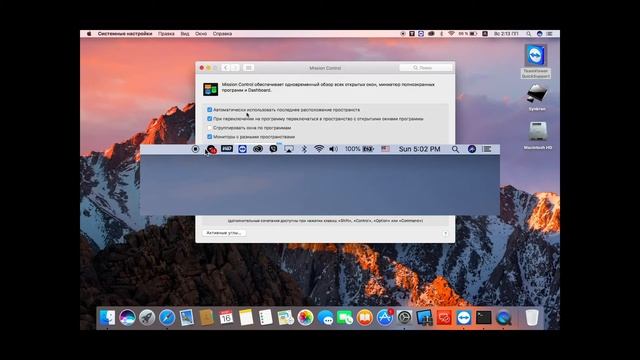Go forward in System Preferences window

point(235,68)
